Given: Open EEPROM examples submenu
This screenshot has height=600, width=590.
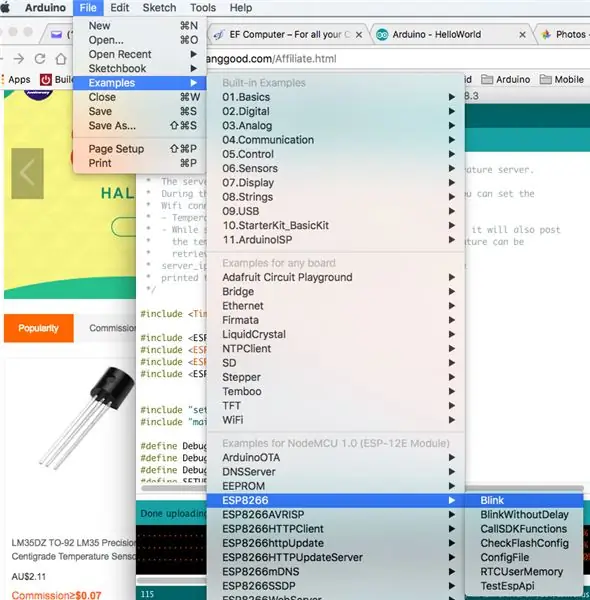Looking at the screenshot, I should pyautogui.click(x=336, y=486).
